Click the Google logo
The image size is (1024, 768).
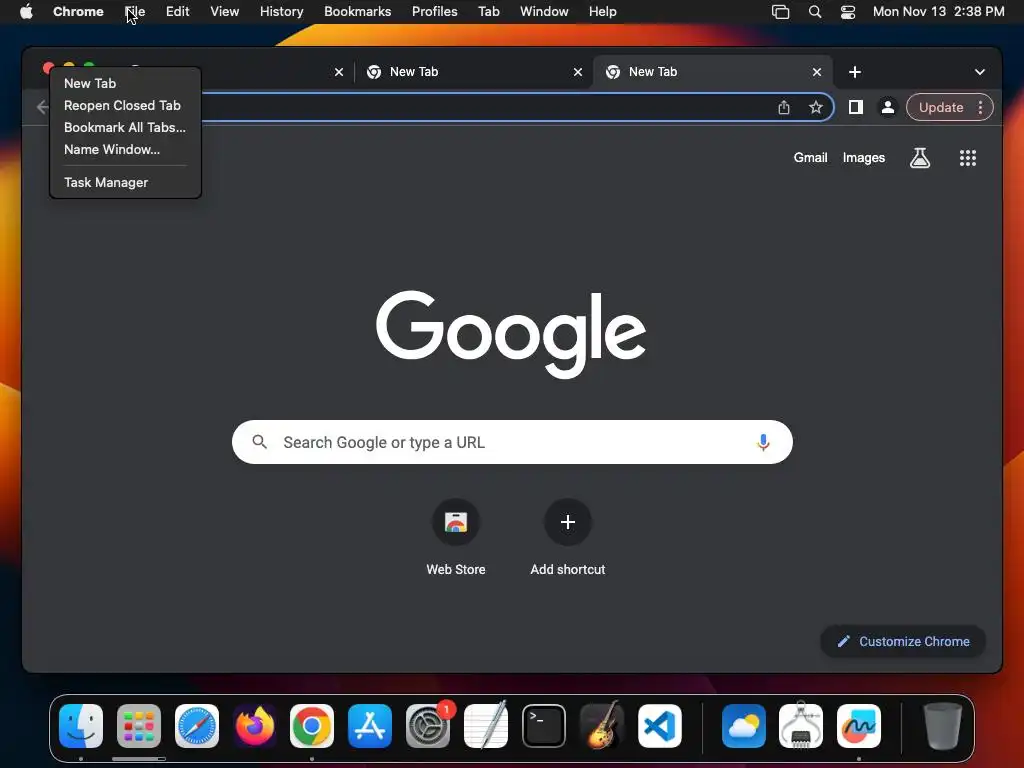click(511, 334)
